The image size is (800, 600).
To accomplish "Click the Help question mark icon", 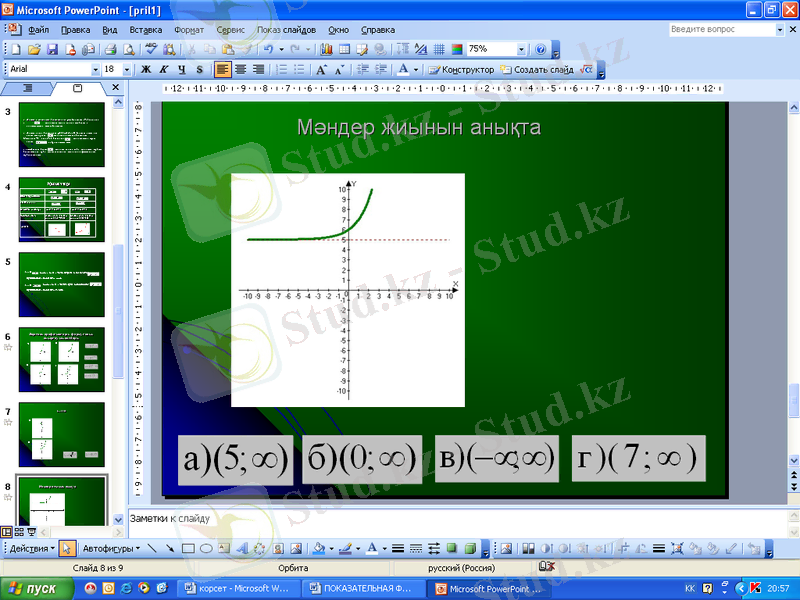I will pos(541,49).
